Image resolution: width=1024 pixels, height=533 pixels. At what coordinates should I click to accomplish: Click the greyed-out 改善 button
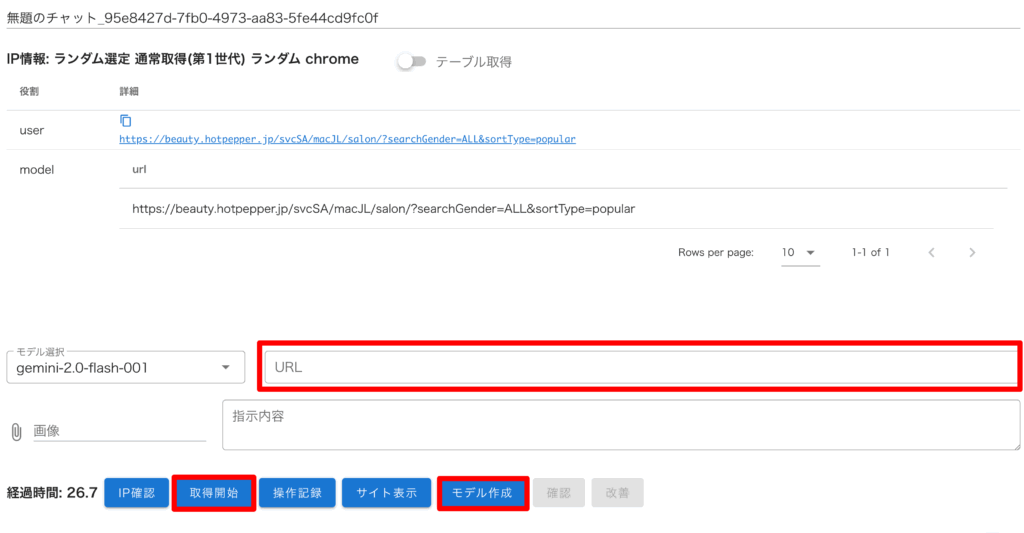(617, 493)
